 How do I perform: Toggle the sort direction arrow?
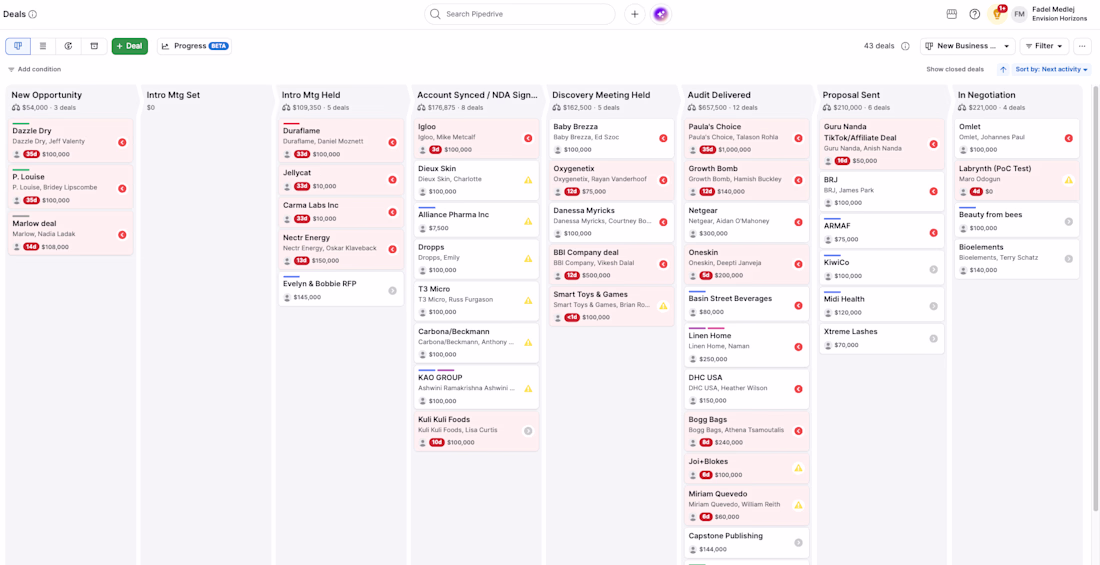tap(1003, 69)
